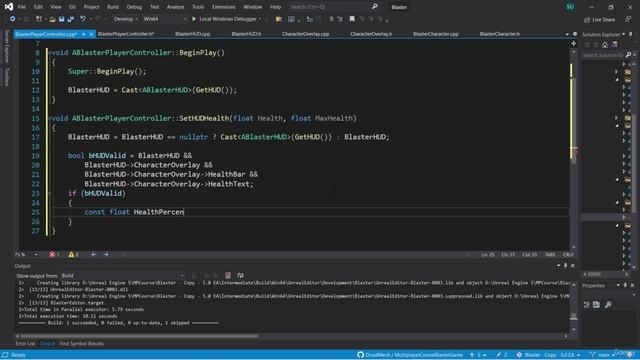
Task: Close the BlasterPlayerController.cpp tab
Action: (91, 34)
